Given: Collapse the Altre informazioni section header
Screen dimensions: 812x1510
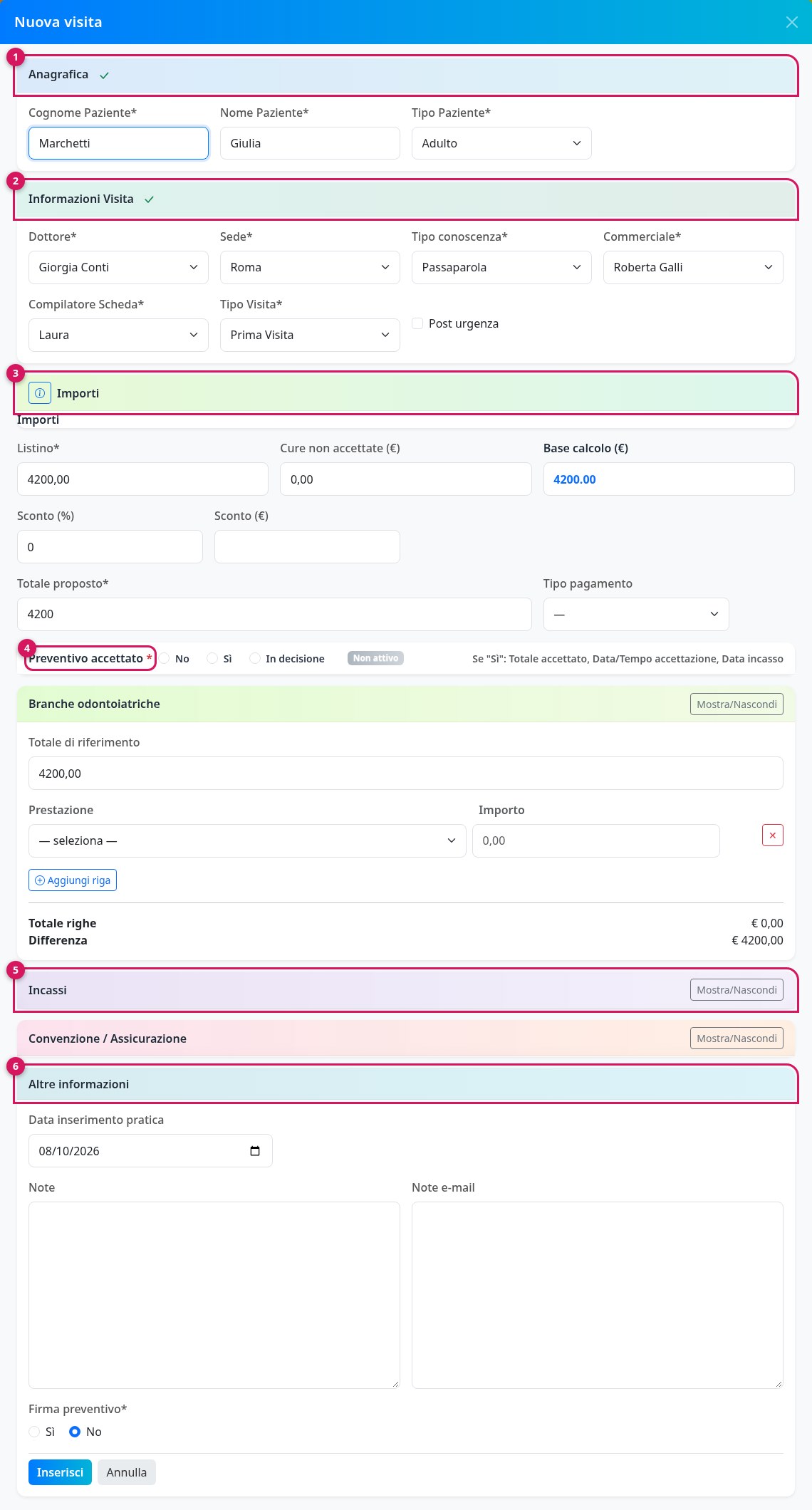Looking at the screenshot, I should point(406,1084).
